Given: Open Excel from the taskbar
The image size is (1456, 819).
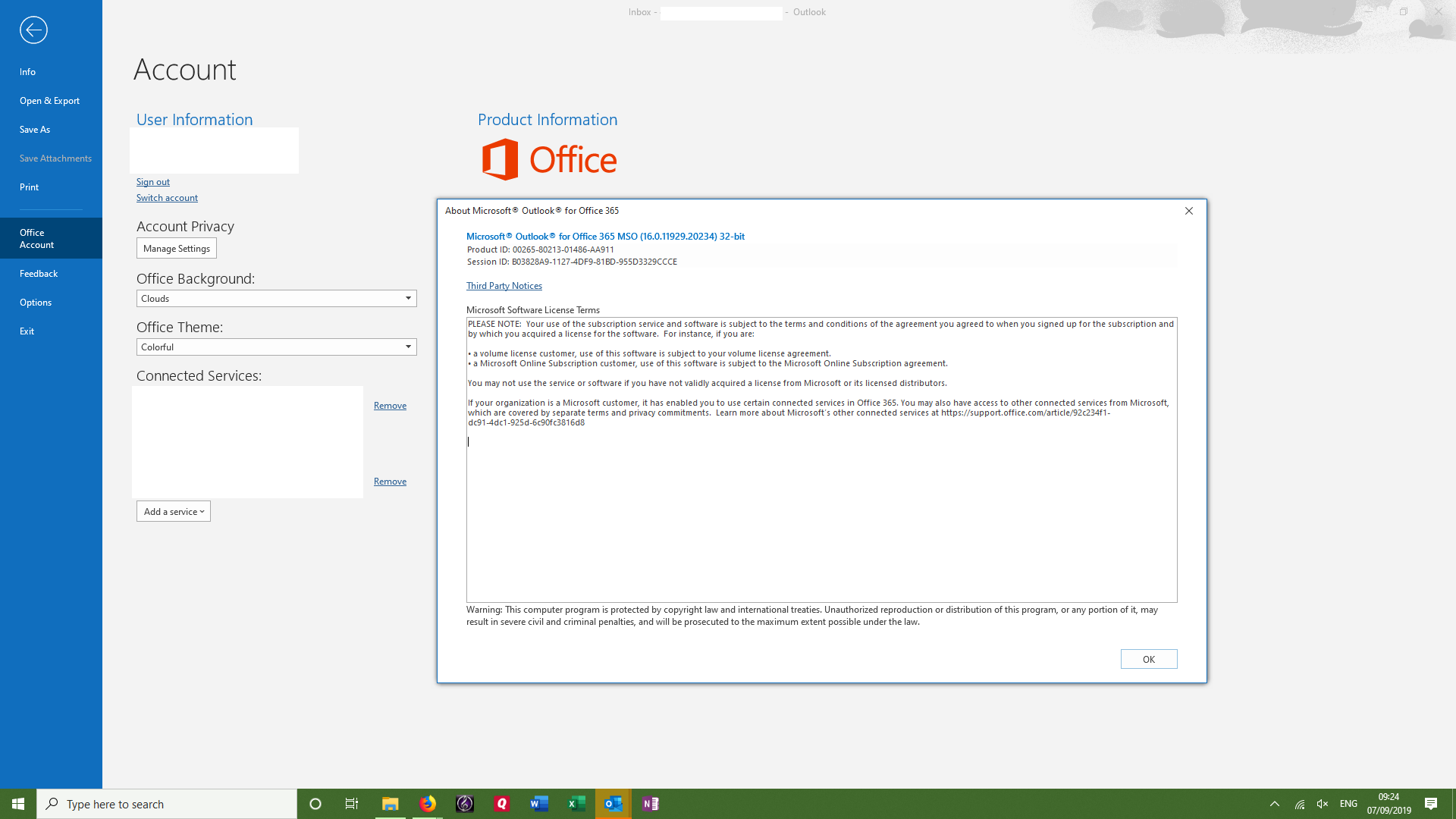Looking at the screenshot, I should click(x=576, y=803).
